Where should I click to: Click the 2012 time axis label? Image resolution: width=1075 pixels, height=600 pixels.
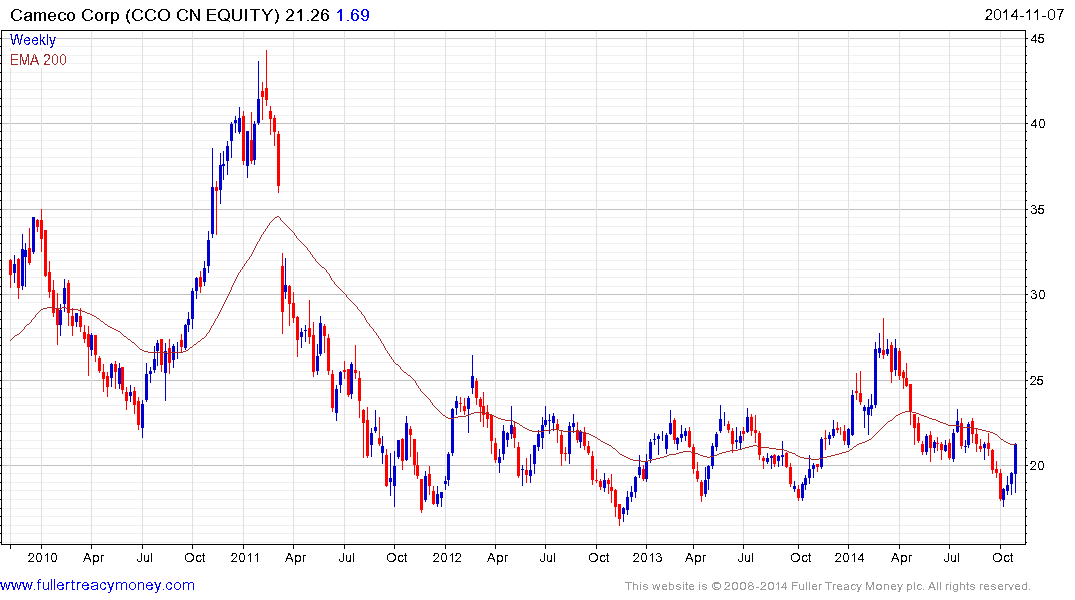click(x=447, y=557)
